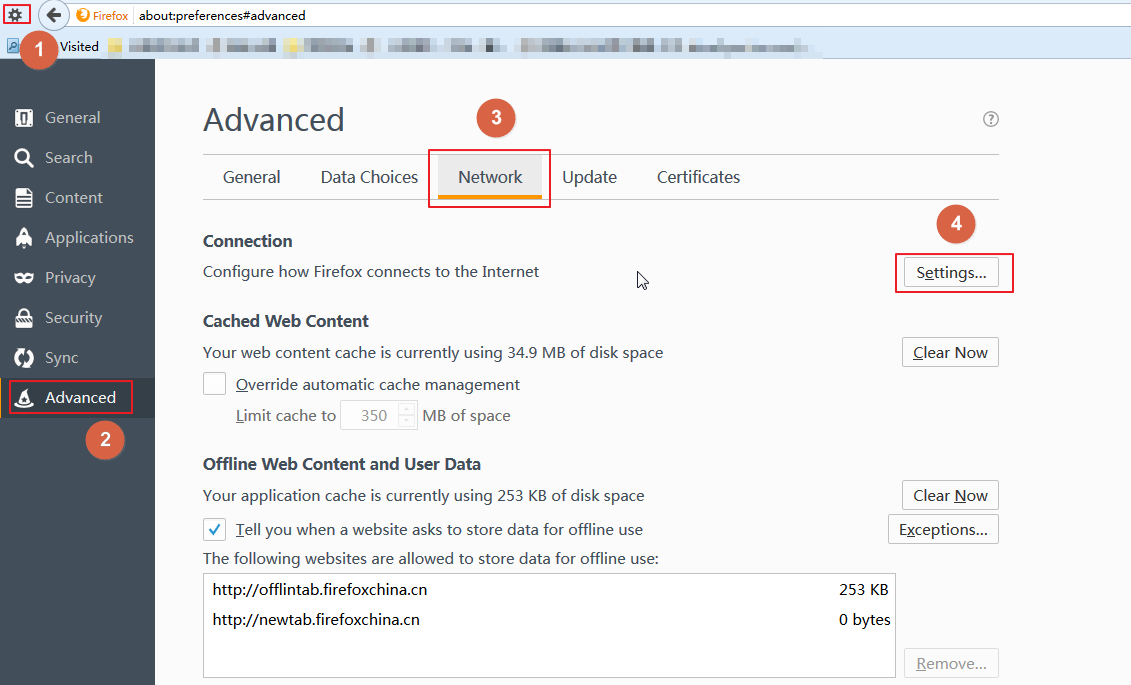This screenshot has width=1131, height=685.
Task: Open Privacy via the mask icon
Action: [x=25, y=278]
